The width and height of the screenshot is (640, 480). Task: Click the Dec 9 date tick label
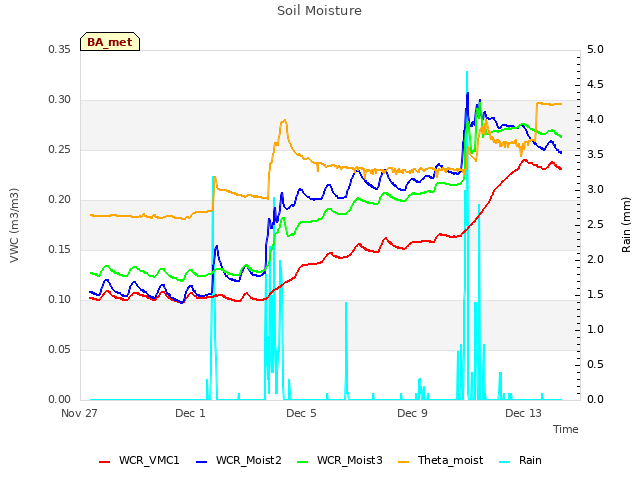tap(412, 413)
